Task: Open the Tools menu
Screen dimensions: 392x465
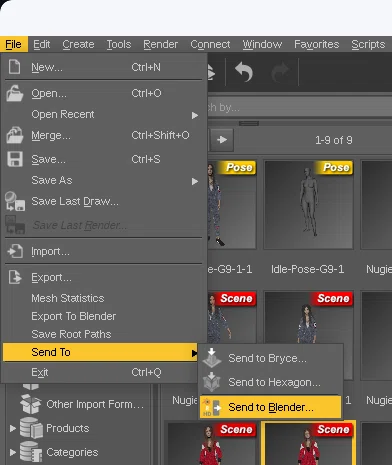Action: point(119,44)
